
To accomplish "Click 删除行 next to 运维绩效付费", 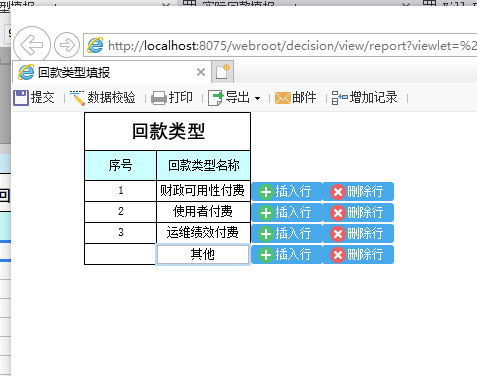I will 358,233.
